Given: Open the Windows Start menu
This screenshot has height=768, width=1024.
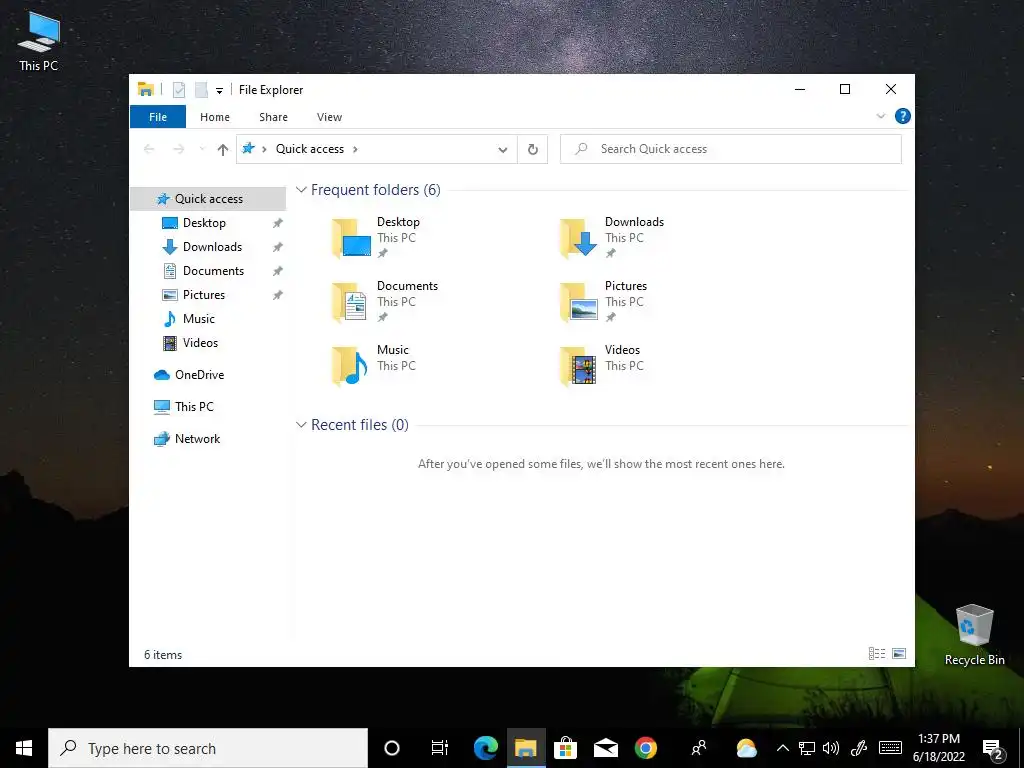Looking at the screenshot, I should pos(24,748).
